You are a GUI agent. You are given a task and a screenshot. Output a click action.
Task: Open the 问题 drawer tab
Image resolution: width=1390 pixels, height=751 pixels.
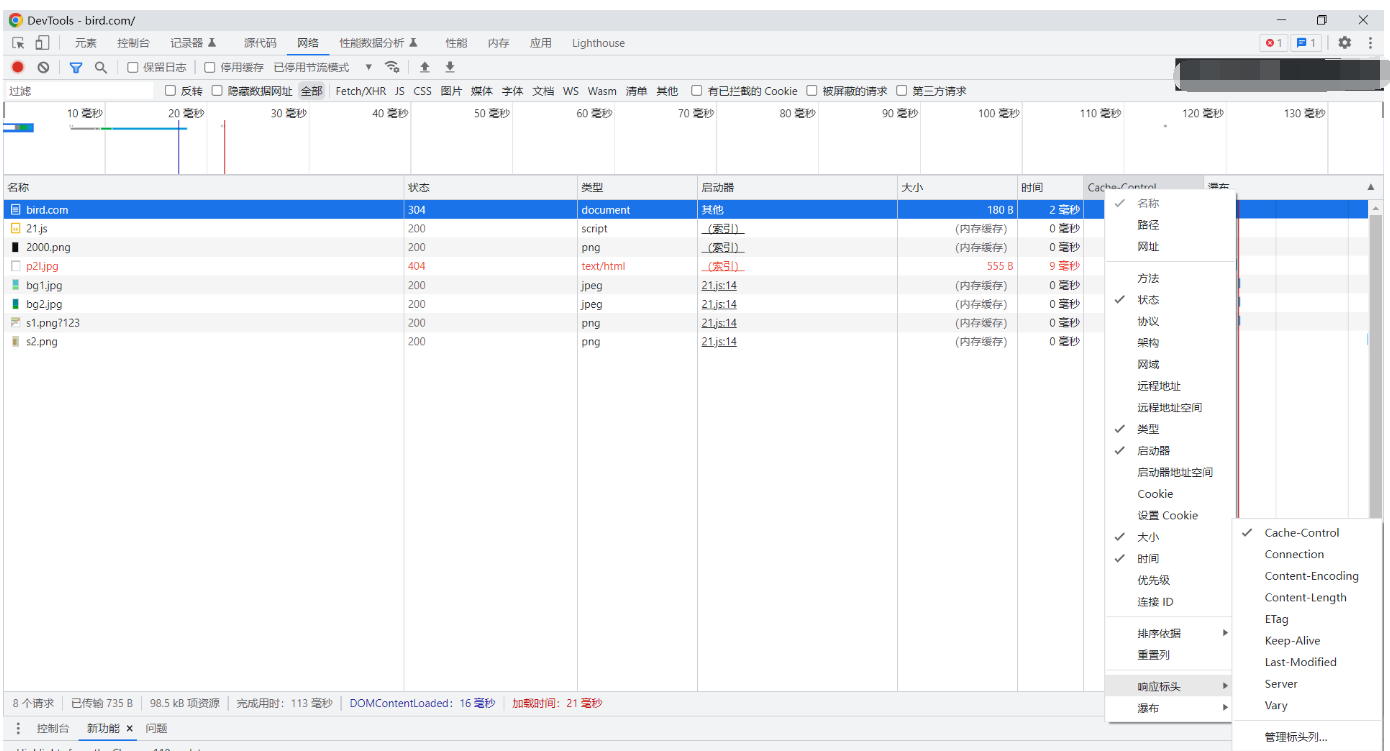tap(156, 728)
